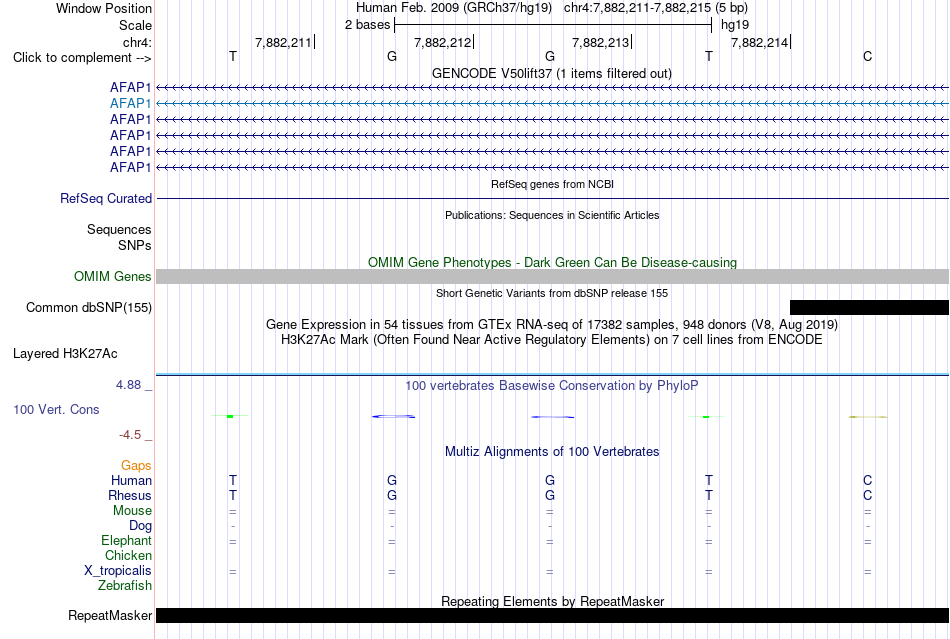The height and width of the screenshot is (639, 950).
Task: Click the 100 Vert. Cons track label
Action: pos(56,409)
